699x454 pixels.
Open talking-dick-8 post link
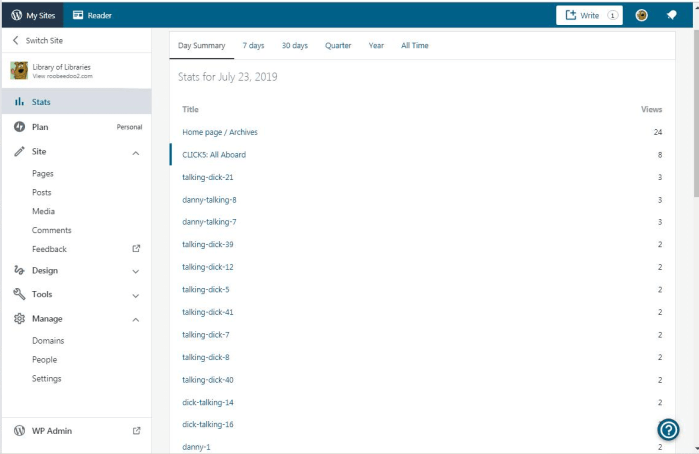(x=206, y=357)
